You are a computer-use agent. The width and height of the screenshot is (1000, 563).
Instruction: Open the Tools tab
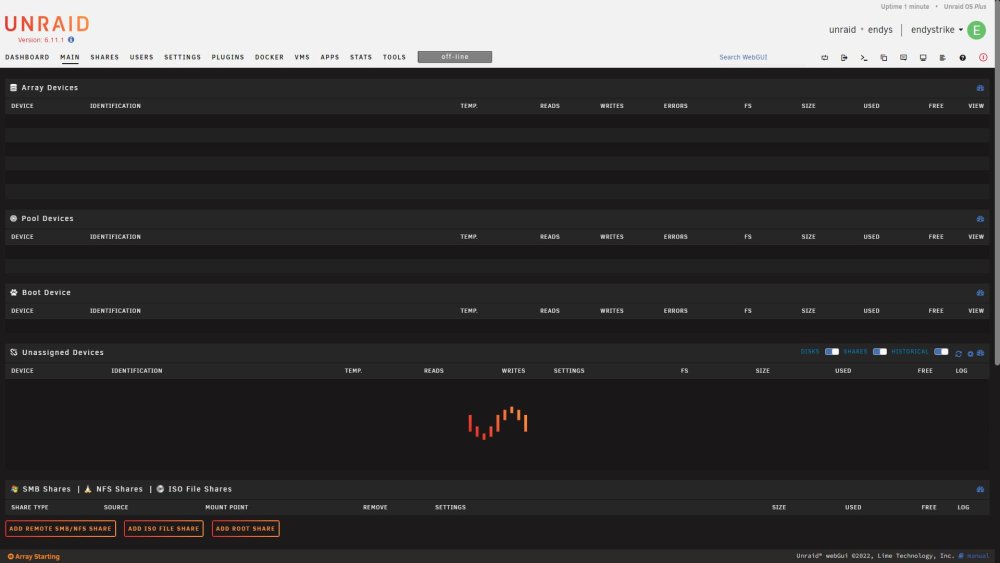394,57
